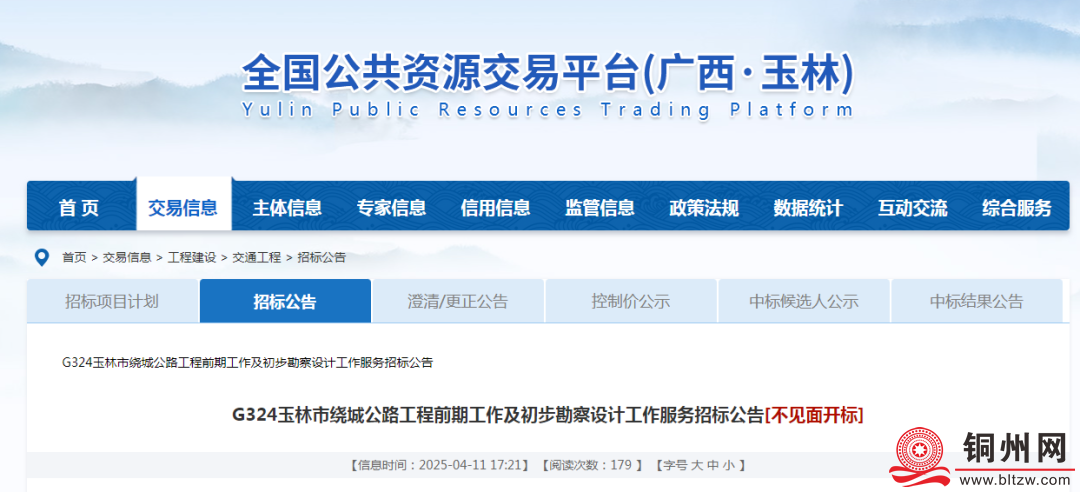
Task: Go to 专家信息 in the navigation bar
Action: [391, 207]
